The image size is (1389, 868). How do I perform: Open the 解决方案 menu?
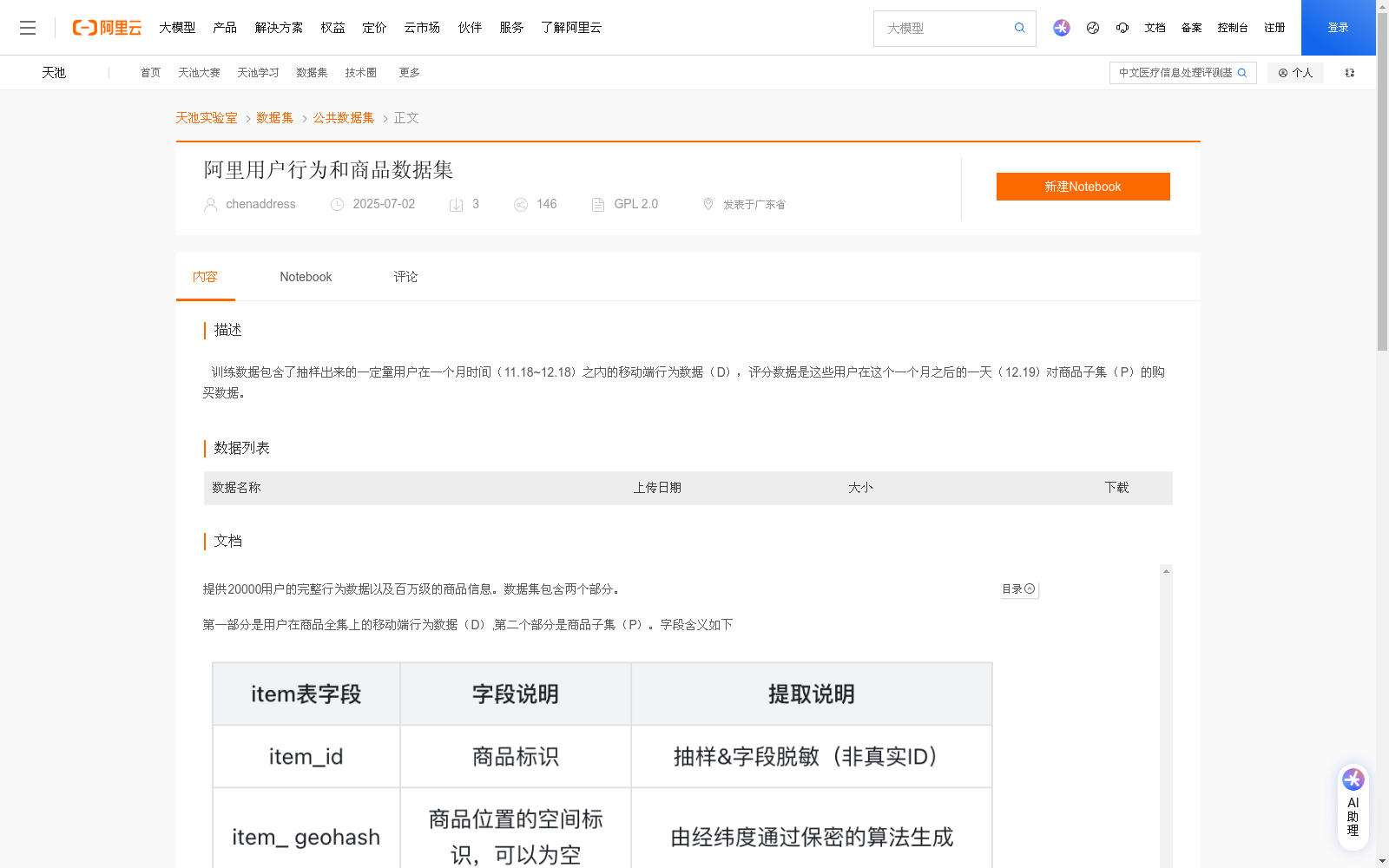tap(279, 28)
